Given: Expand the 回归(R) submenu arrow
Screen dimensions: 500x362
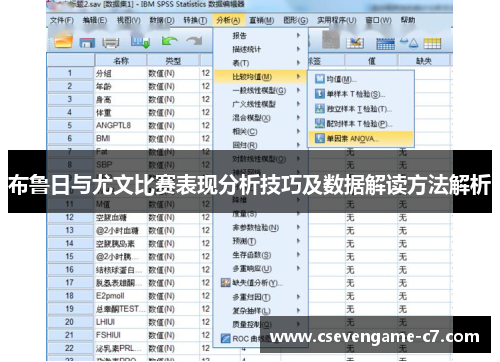Looking at the screenshot, I should [x=298, y=145].
